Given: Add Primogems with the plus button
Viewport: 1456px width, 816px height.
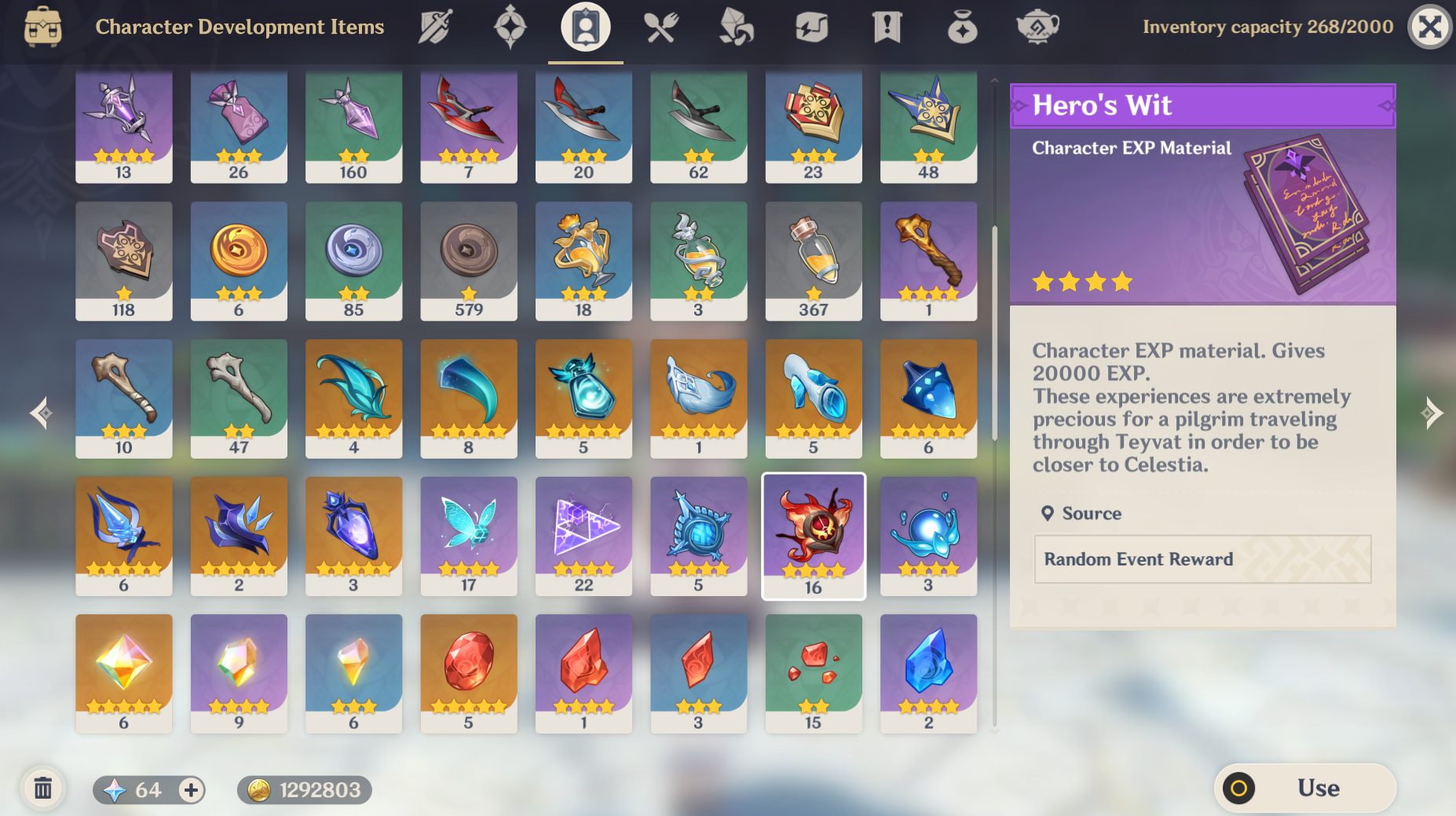Looking at the screenshot, I should coord(191,789).
